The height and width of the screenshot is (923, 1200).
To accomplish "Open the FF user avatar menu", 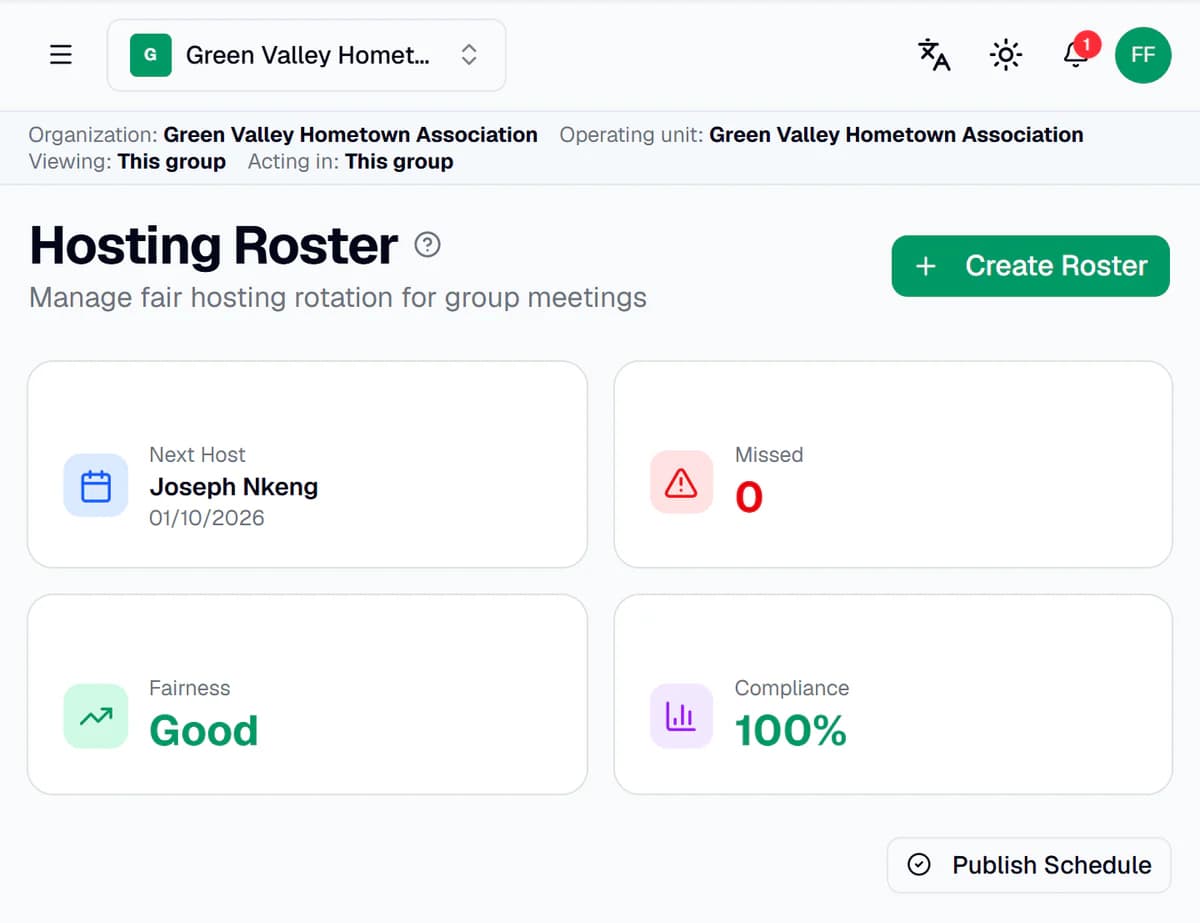I will (x=1143, y=55).
